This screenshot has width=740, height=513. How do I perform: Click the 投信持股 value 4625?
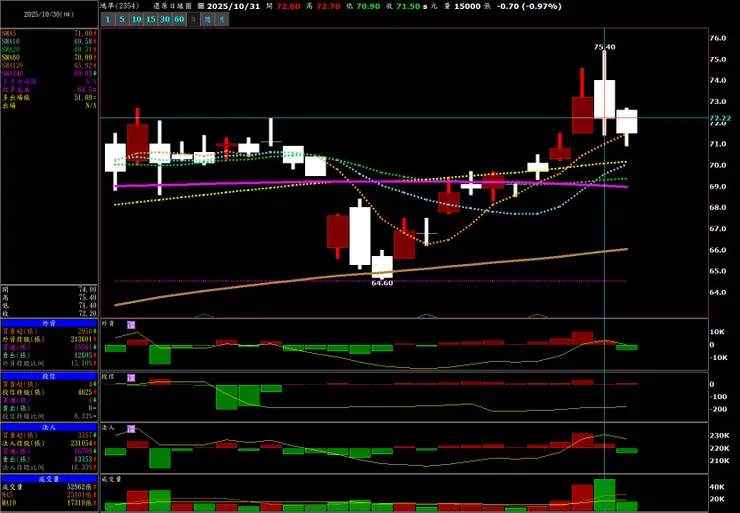point(85,392)
